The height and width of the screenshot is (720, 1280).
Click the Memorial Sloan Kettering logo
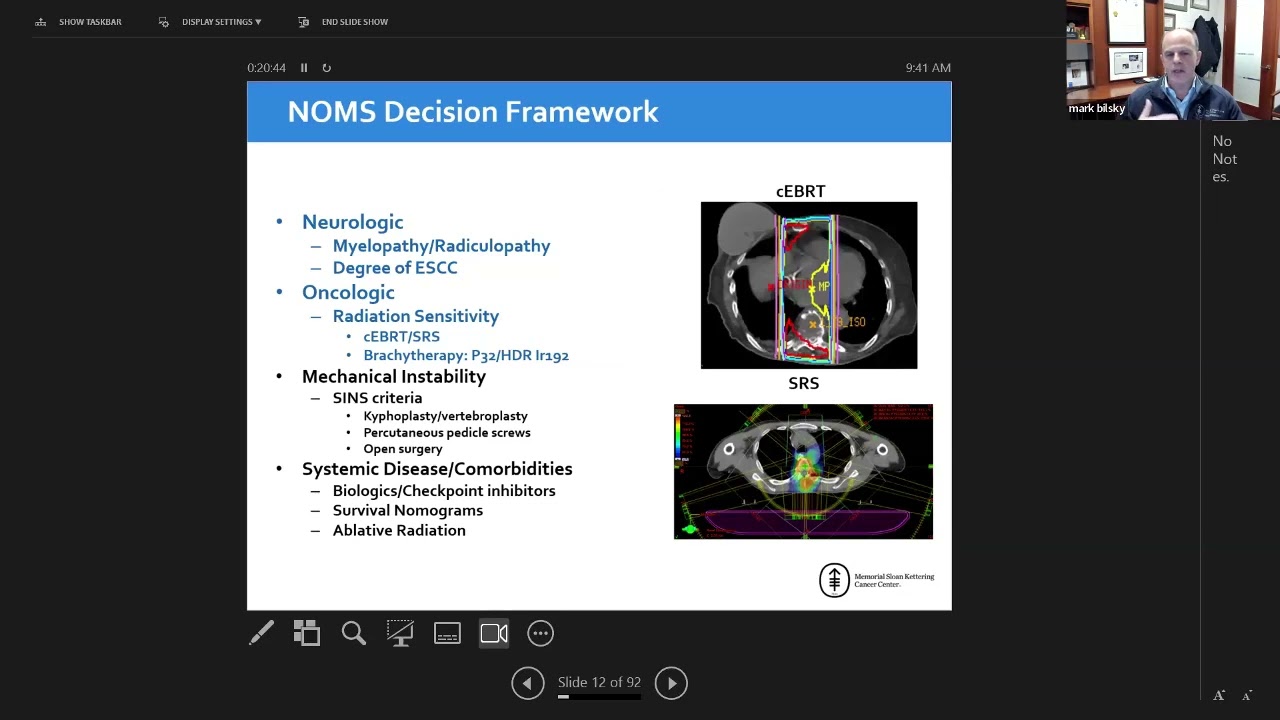coord(877,580)
